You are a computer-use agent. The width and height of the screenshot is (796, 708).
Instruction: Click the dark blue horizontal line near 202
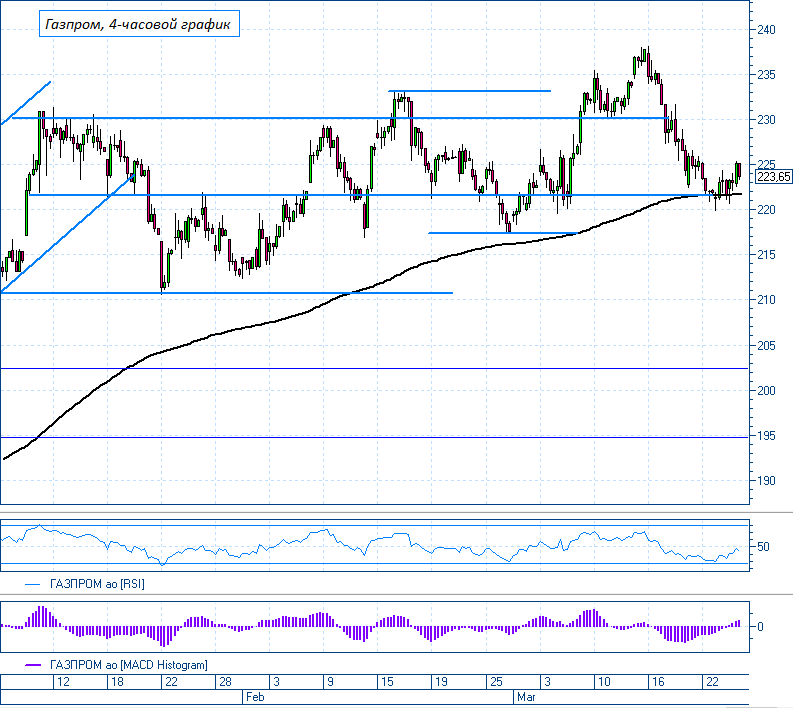pyautogui.click(x=374, y=368)
